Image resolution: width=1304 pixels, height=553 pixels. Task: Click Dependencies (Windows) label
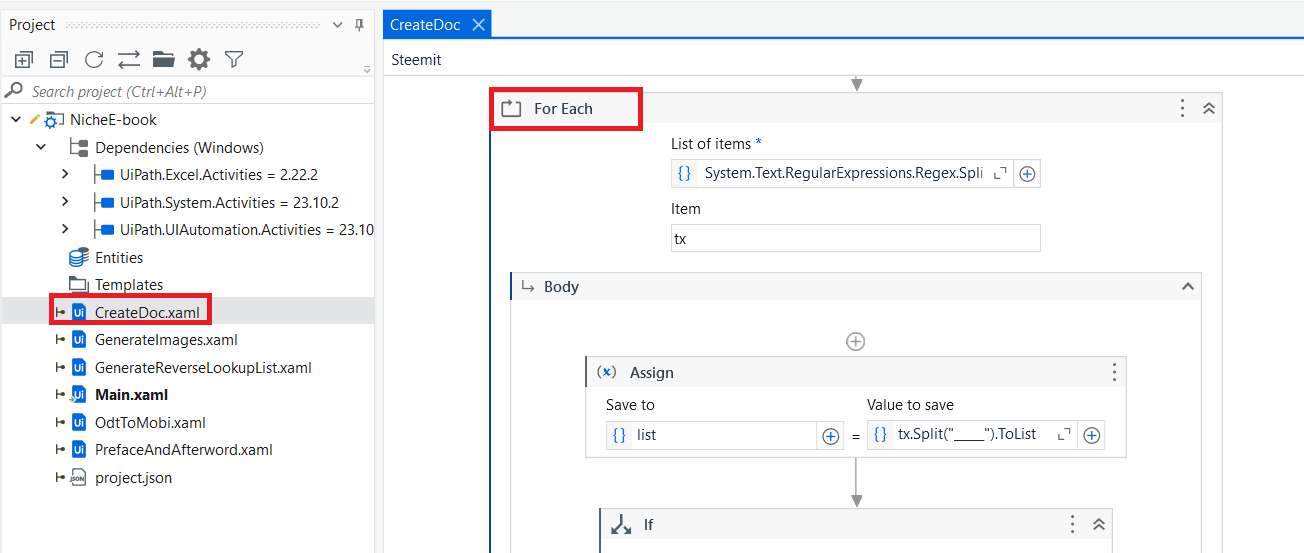(x=179, y=147)
